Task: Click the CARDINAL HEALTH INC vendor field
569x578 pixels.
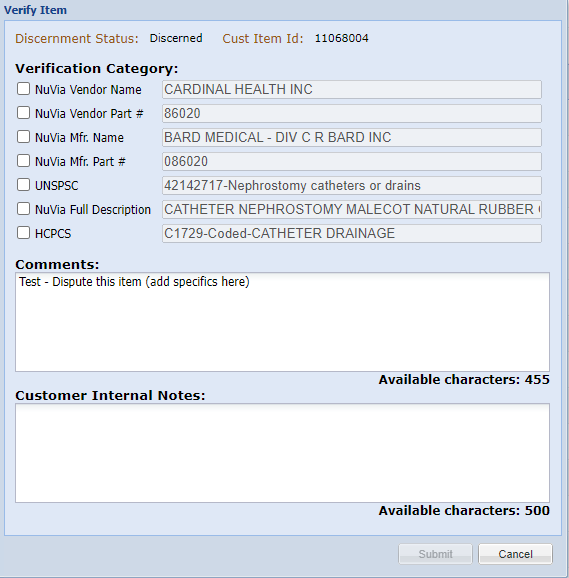Action: [352, 90]
